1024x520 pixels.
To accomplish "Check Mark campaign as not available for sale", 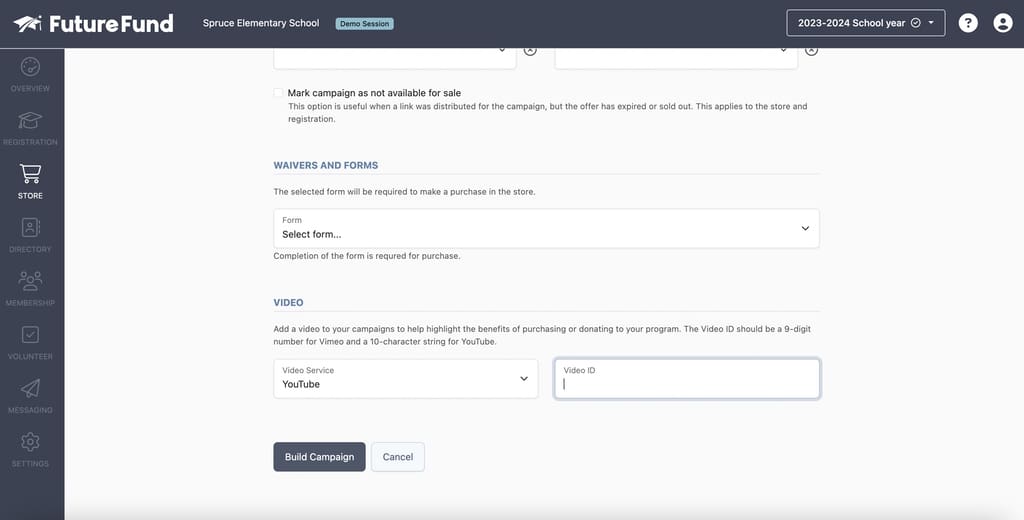I will click(x=278, y=93).
